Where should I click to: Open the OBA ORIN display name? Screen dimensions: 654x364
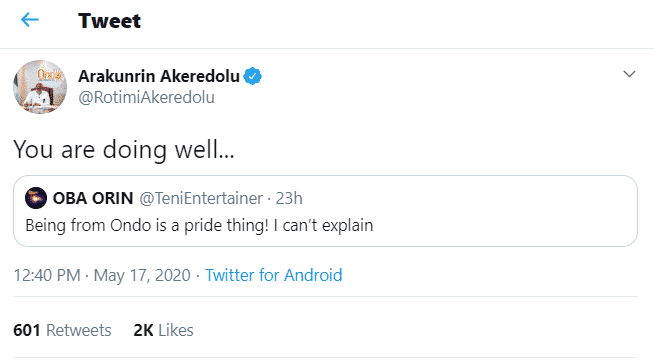pyautogui.click(x=93, y=198)
